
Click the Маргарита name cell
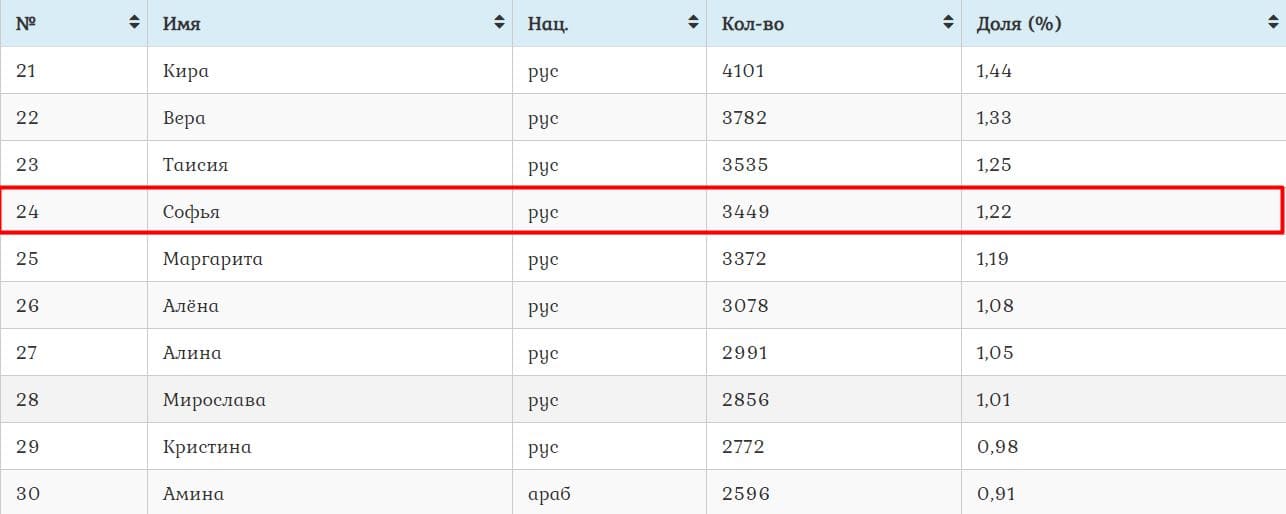213,259
